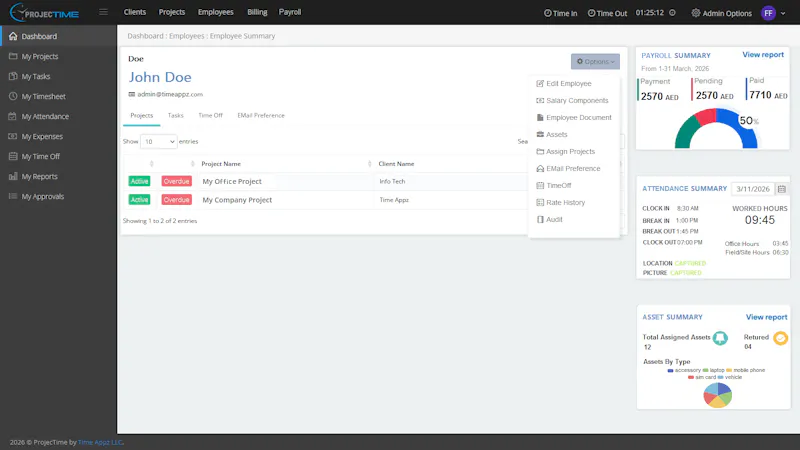Click the My Projects folder icon
The height and width of the screenshot is (450, 800).
point(13,56)
